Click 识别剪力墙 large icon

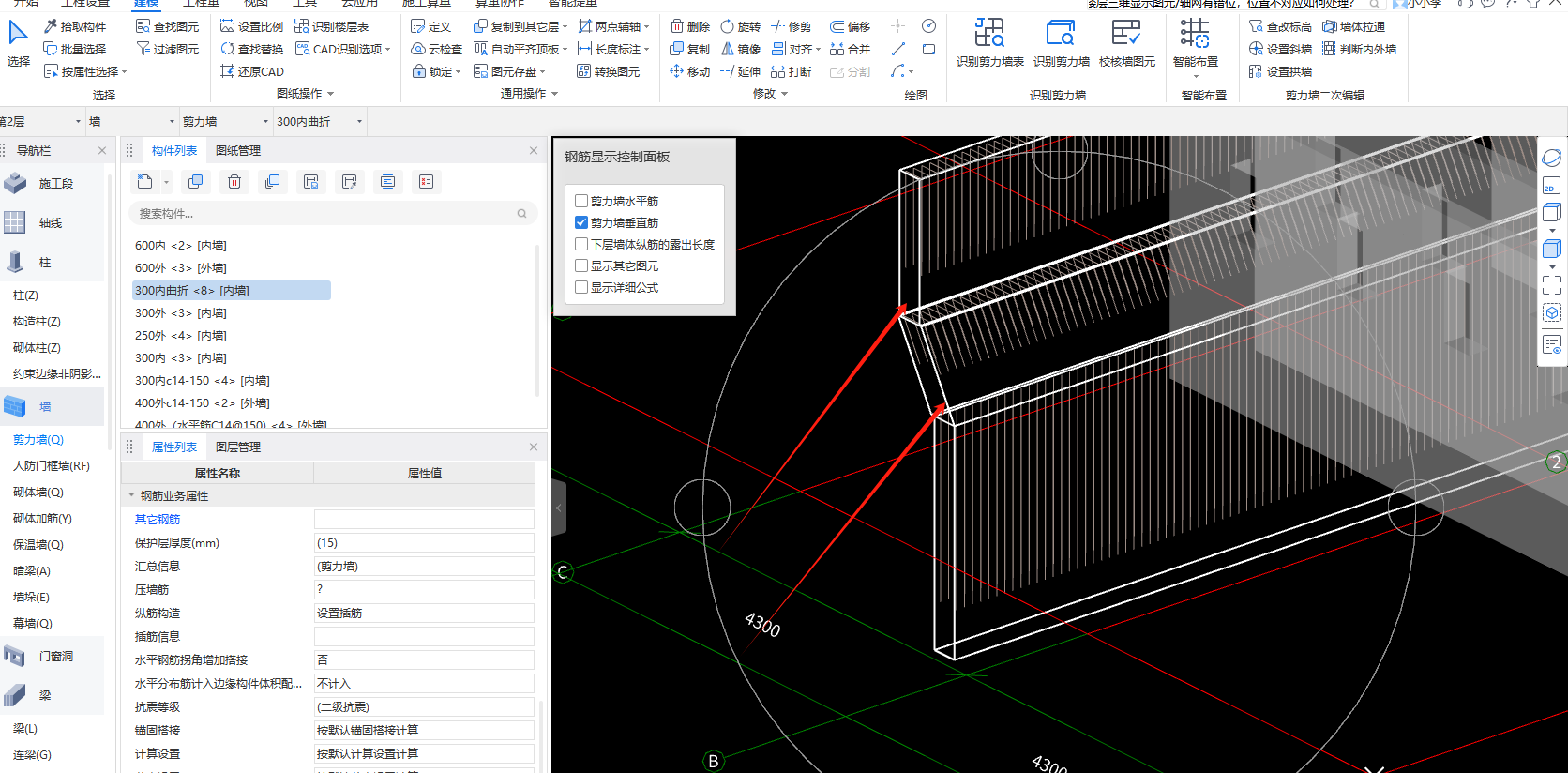tap(1061, 43)
